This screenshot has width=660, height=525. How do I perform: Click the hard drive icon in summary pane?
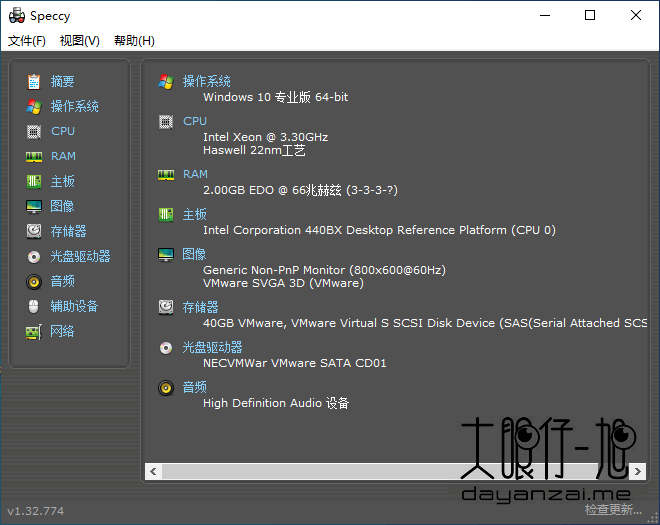[166, 307]
